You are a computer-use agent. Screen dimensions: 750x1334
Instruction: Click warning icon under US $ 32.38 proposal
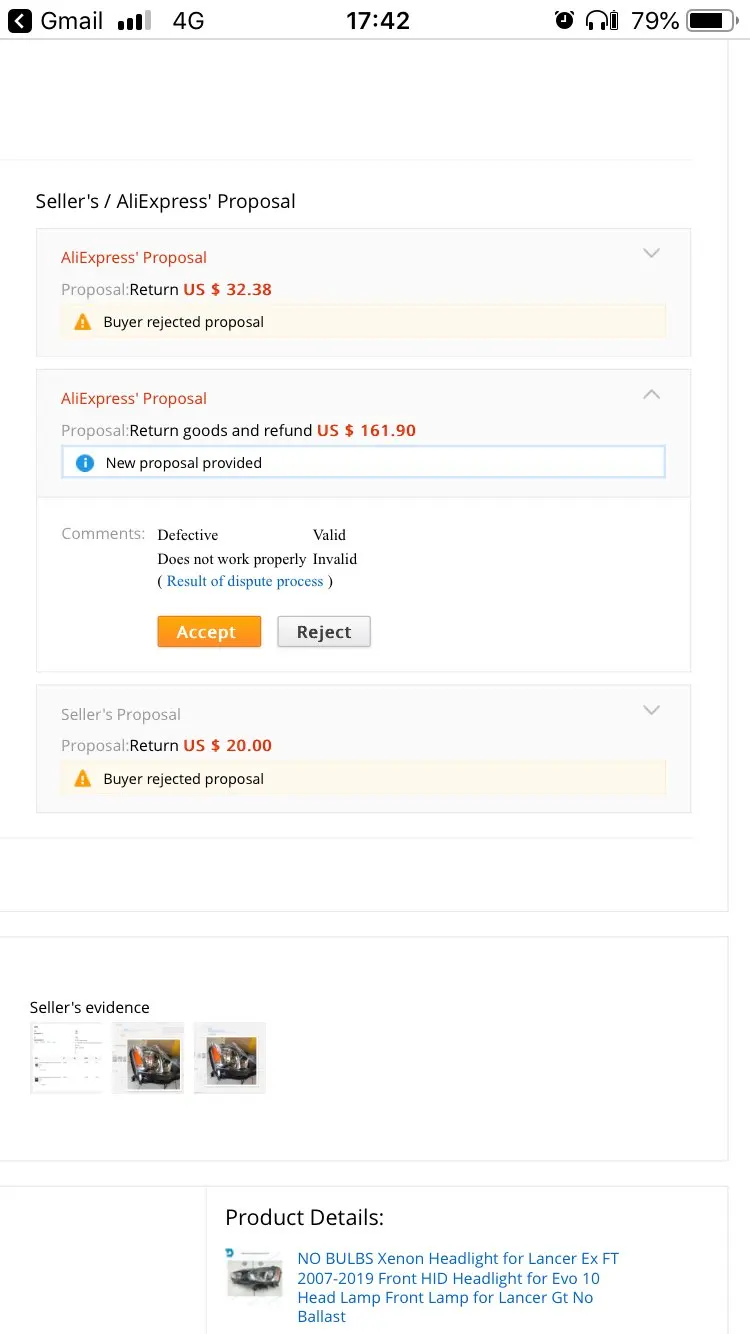[83, 322]
